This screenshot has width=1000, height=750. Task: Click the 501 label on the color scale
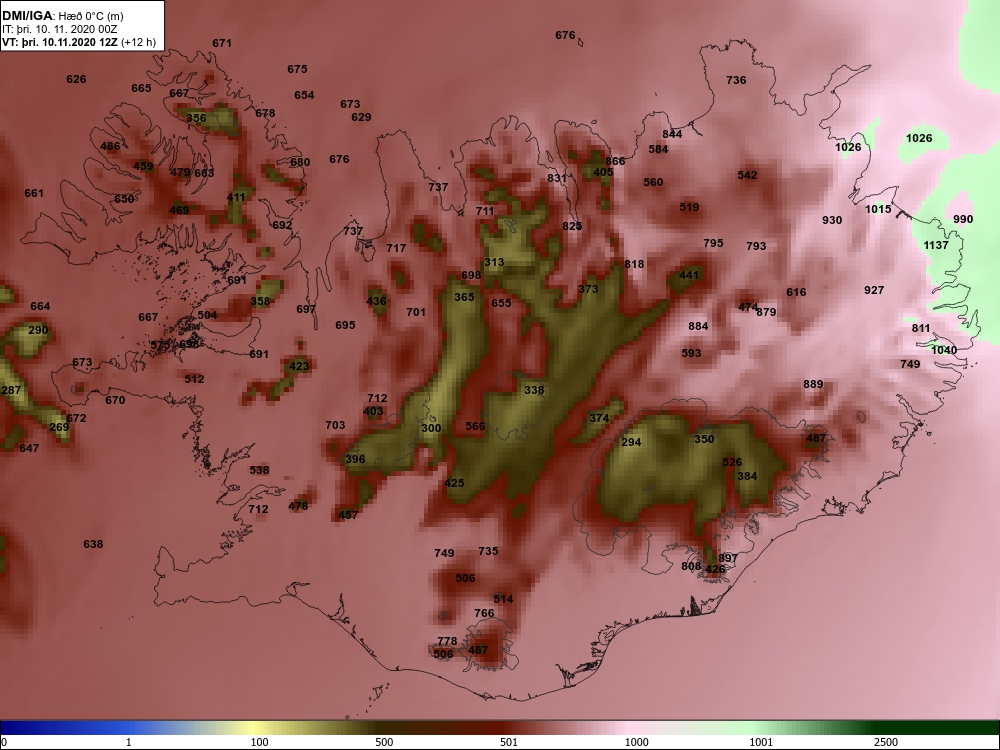coord(509,742)
